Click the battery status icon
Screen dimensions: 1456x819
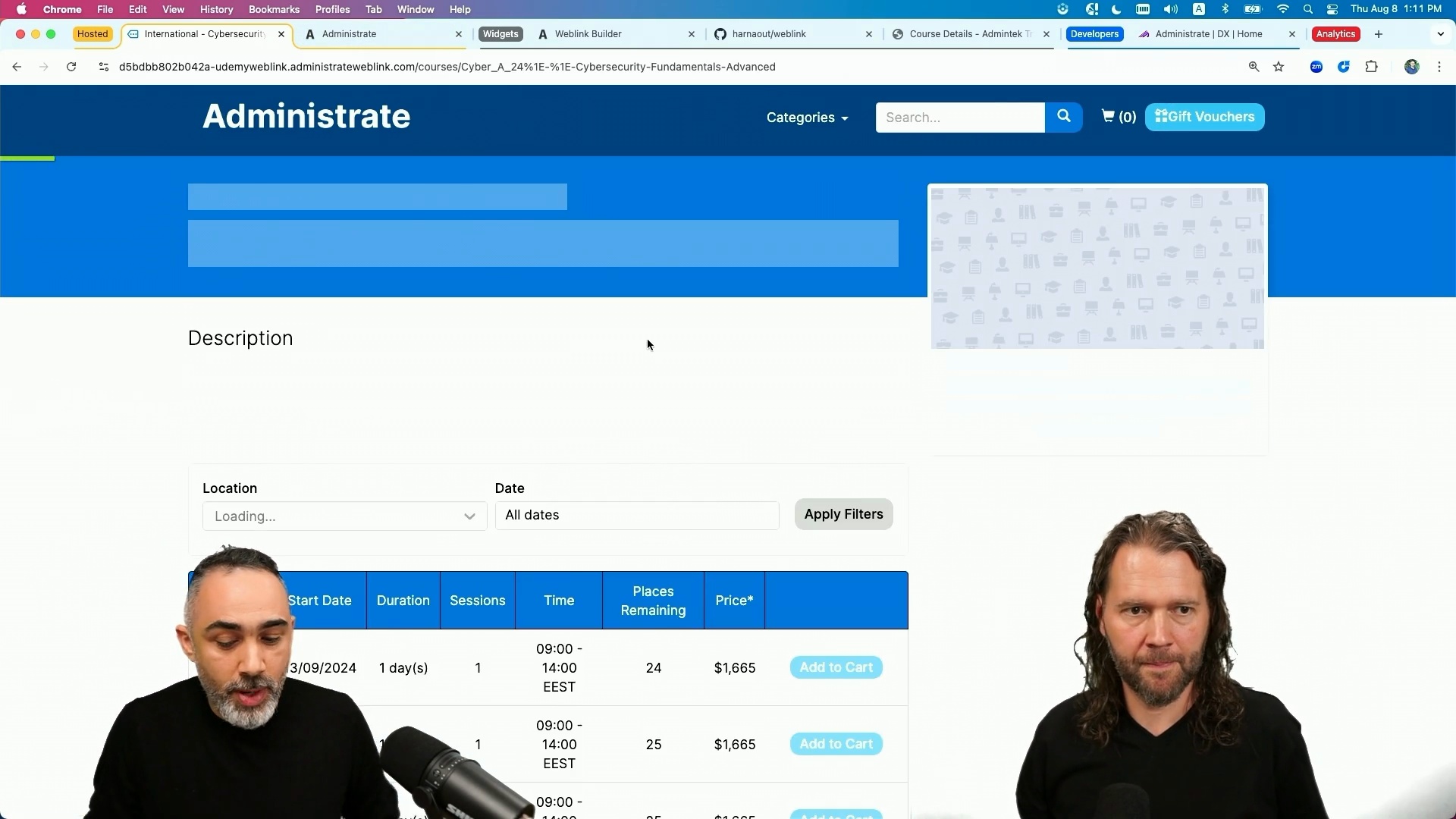pyautogui.click(x=1253, y=9)
